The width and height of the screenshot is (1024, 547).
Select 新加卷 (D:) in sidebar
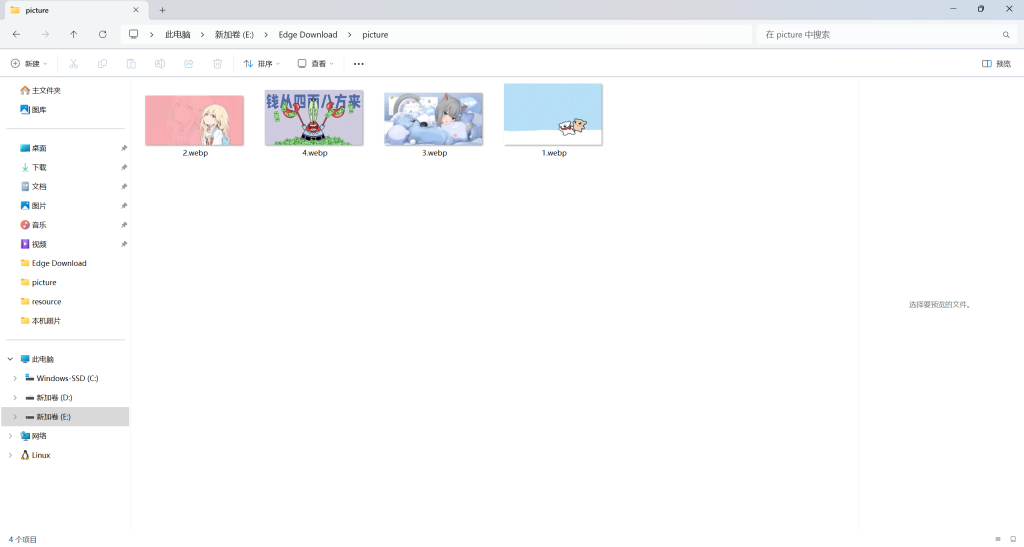49,398
